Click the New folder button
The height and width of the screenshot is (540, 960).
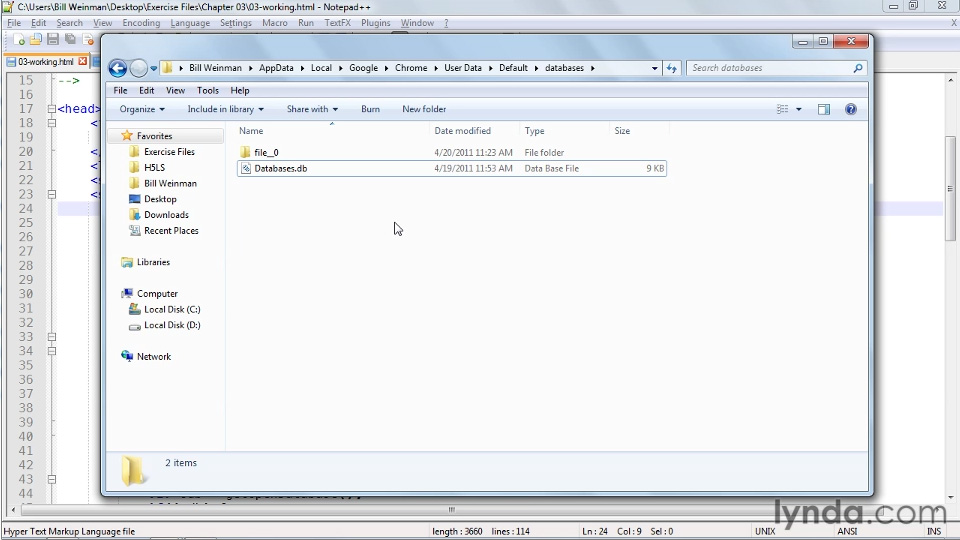424,109
